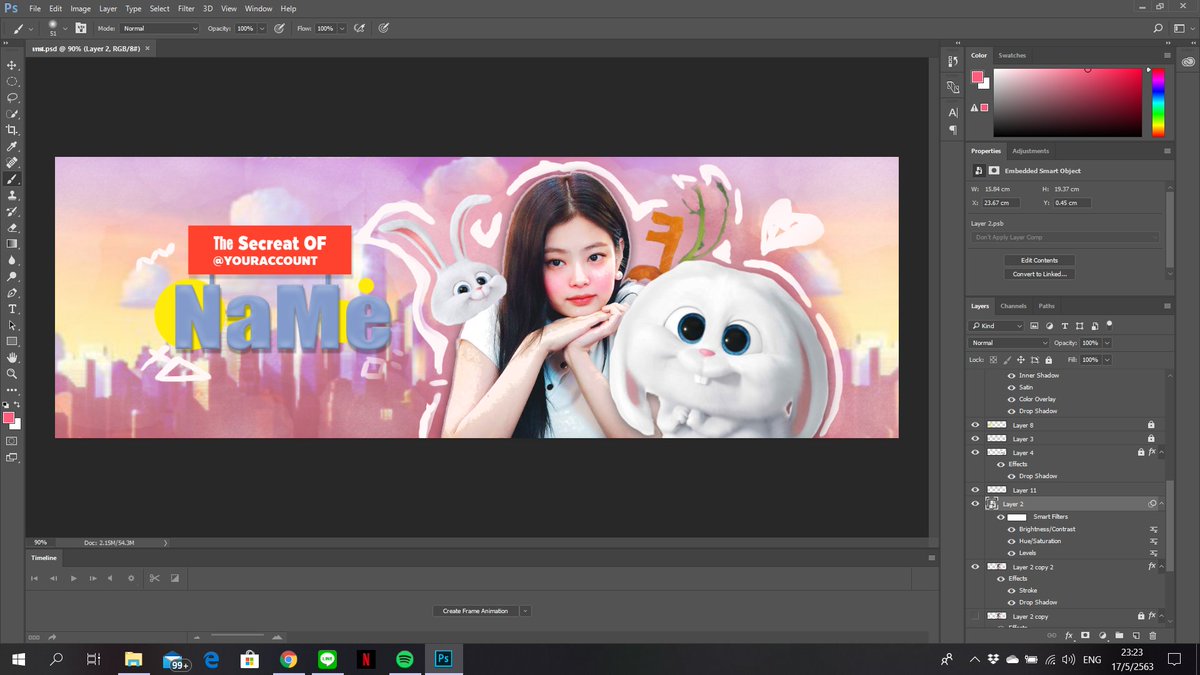Click the create new layer icon

tap(1136, 635)
